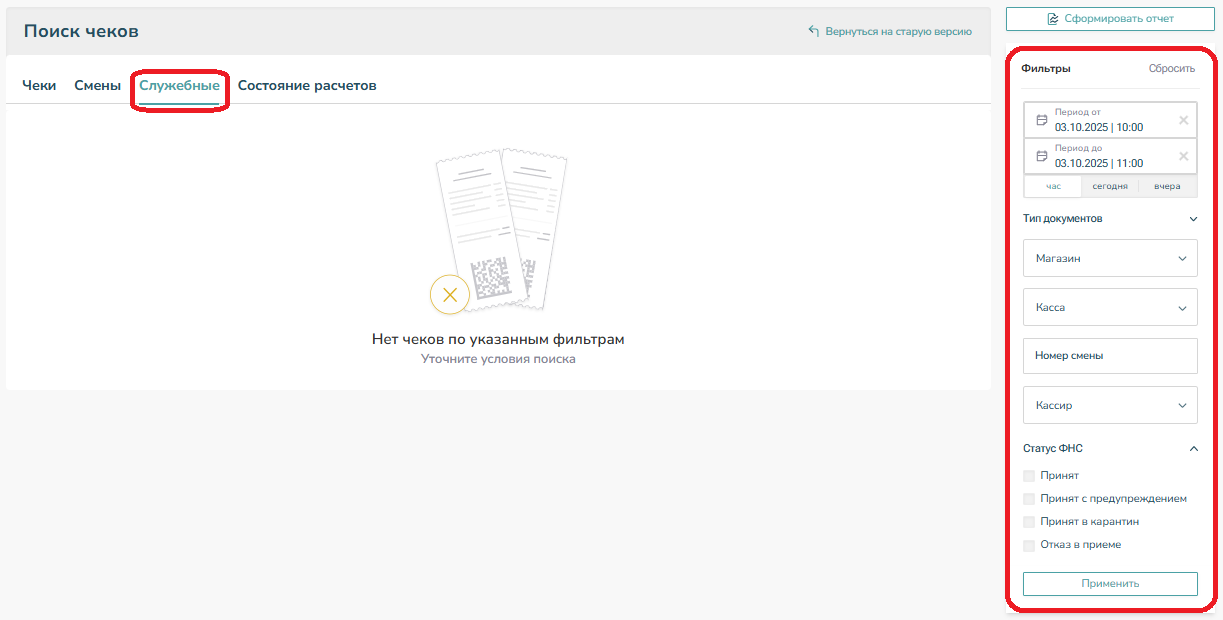This screenshot has width=1223, height=620.
Task: Tick the "Отказ в приеме" checkbox
Action: click(x=1029, y=545)
